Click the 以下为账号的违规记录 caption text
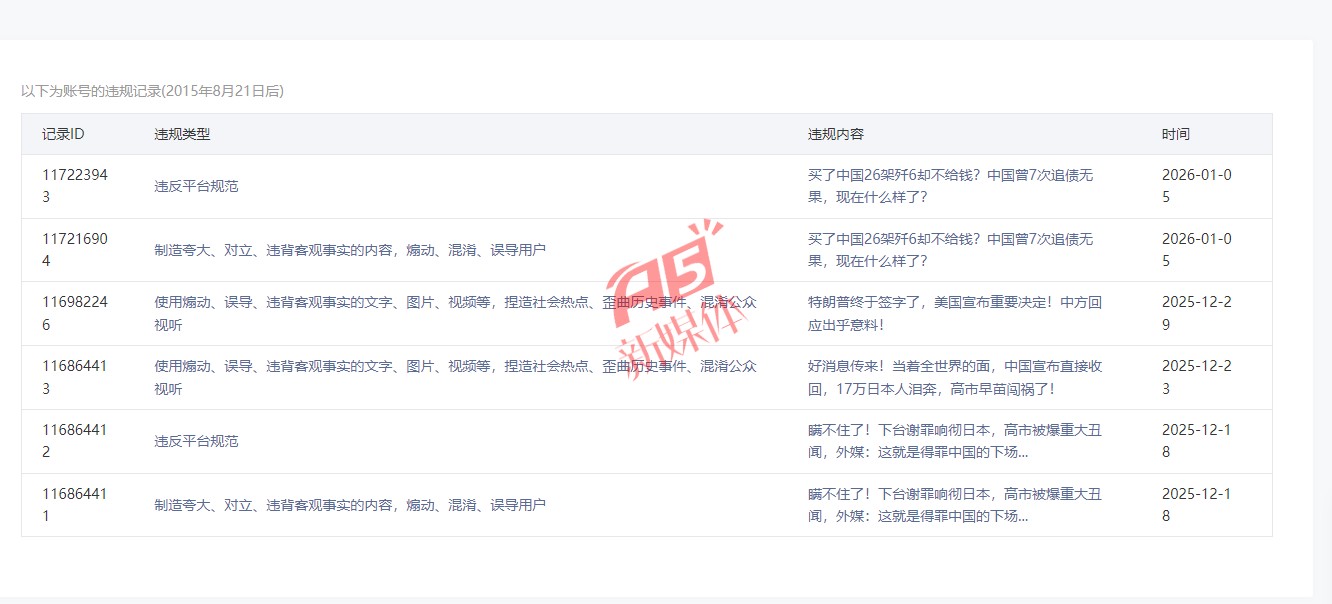The height and width of the screenshot is (604, 1332). pyautogui.click(x=152, y=91)
